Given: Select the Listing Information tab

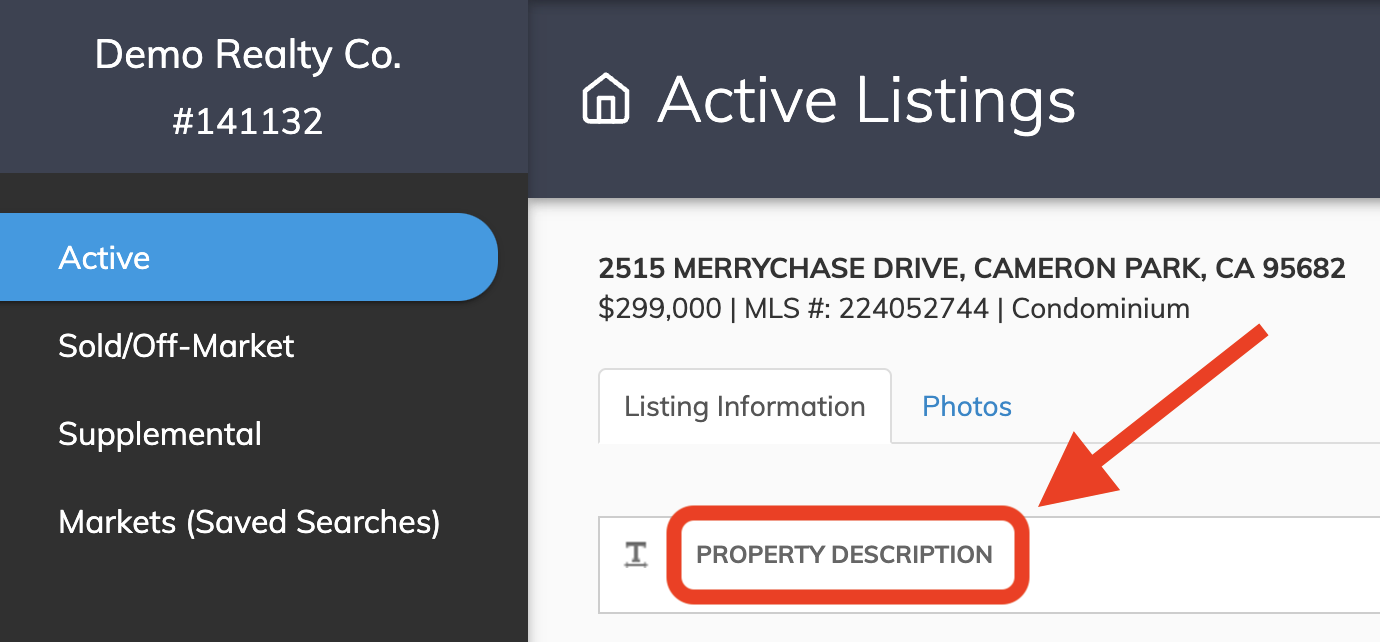Looking at the screenshot, I should click(x=745, y=407).
